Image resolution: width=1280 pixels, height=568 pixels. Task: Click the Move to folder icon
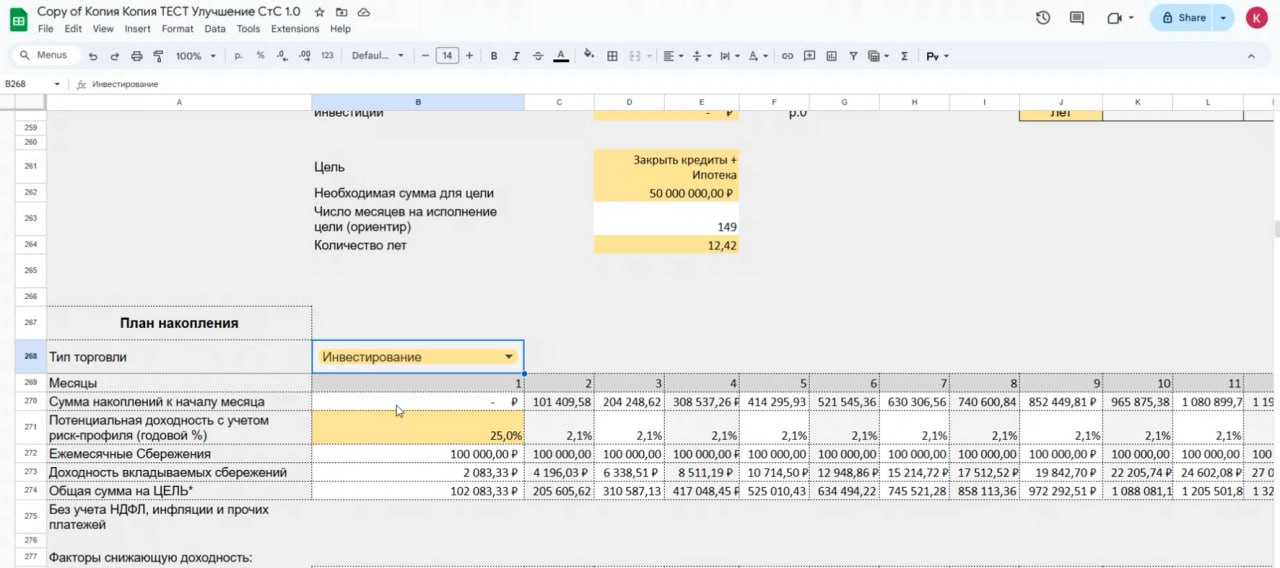342,12
